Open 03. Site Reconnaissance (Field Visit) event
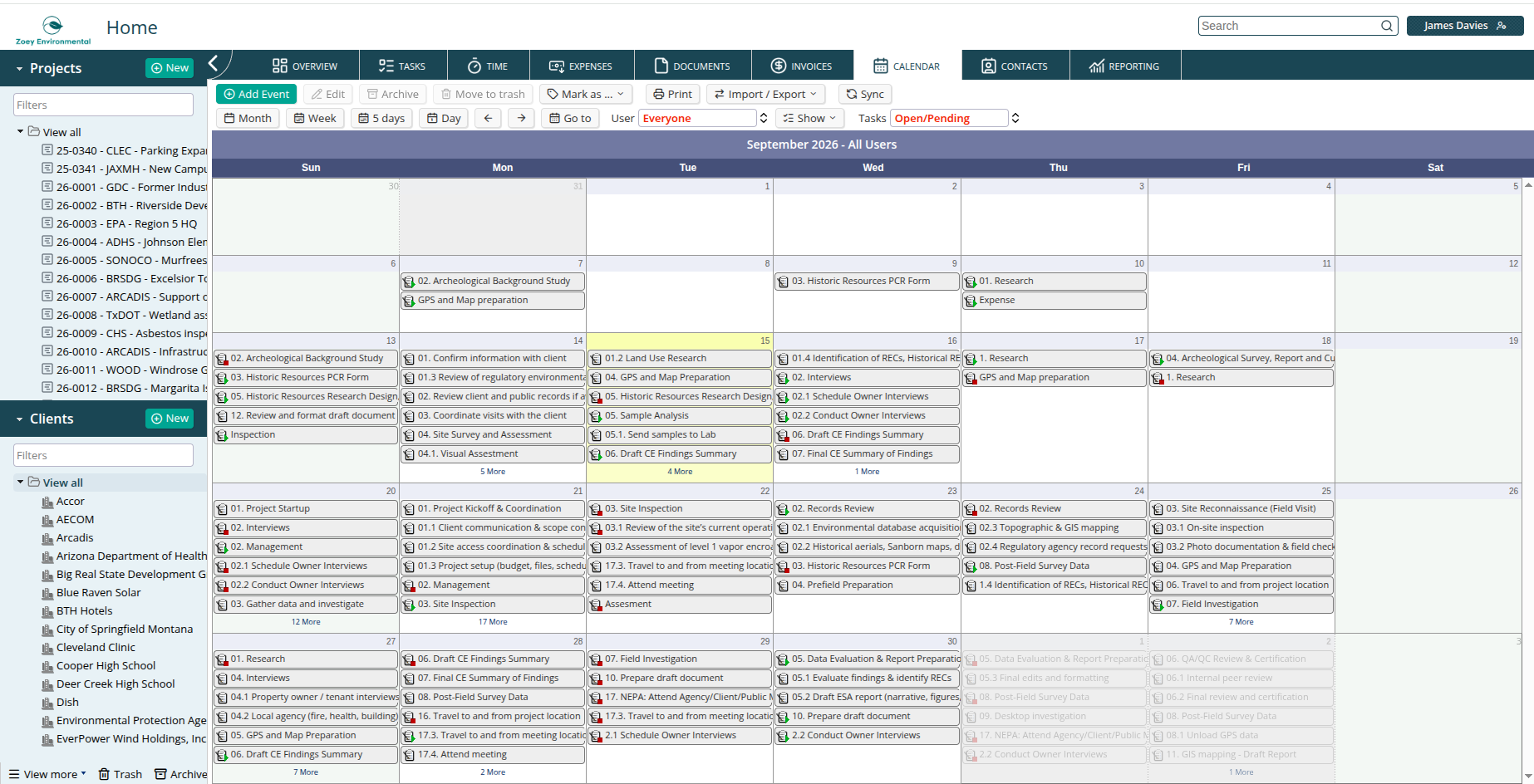The width and height of the screenshot is (1534, 784). pos(1241,509)
